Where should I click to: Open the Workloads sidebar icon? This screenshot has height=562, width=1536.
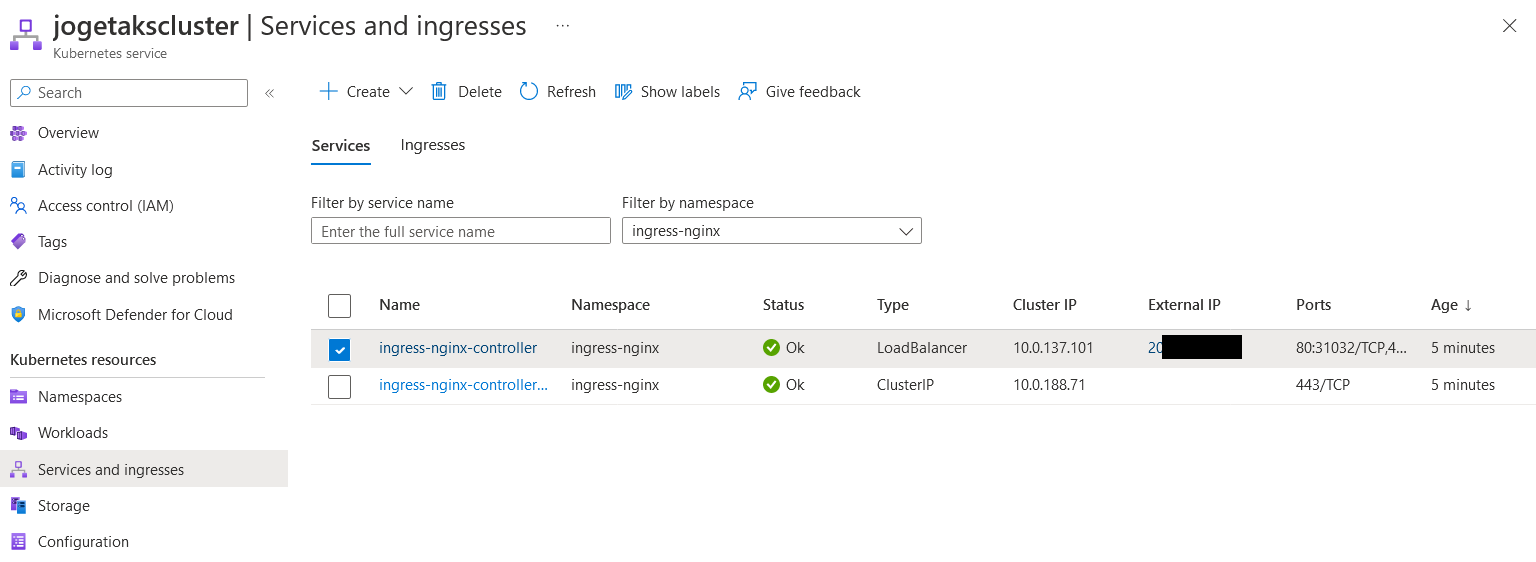click(x=18, y=433)
